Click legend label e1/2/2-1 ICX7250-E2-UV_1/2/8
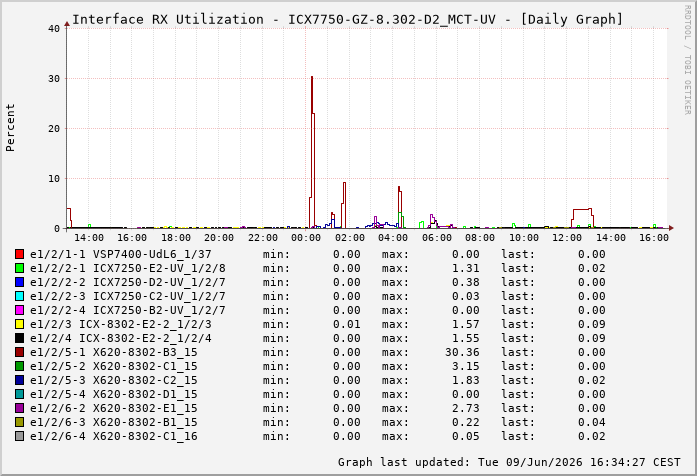 [x=128, y=268]
